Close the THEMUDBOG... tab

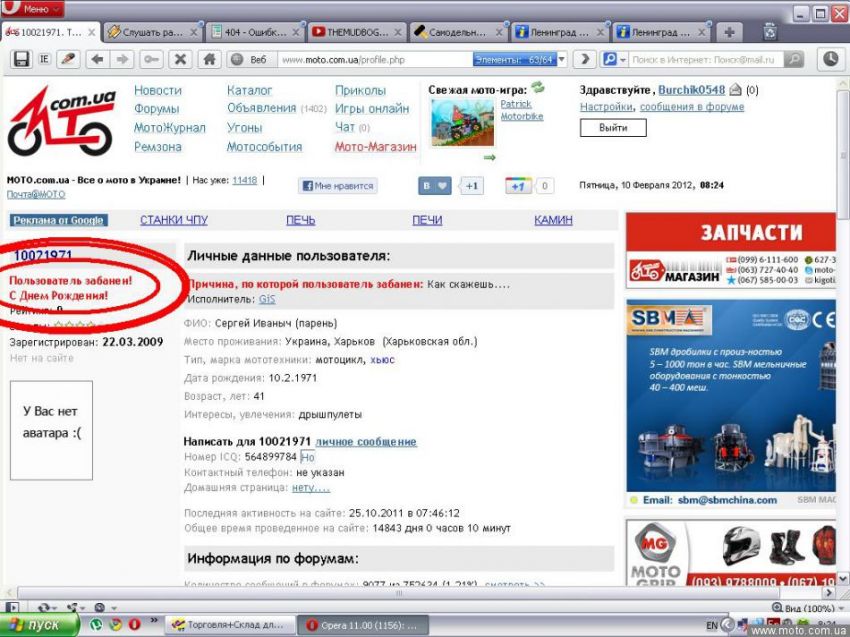pos(397,33)
